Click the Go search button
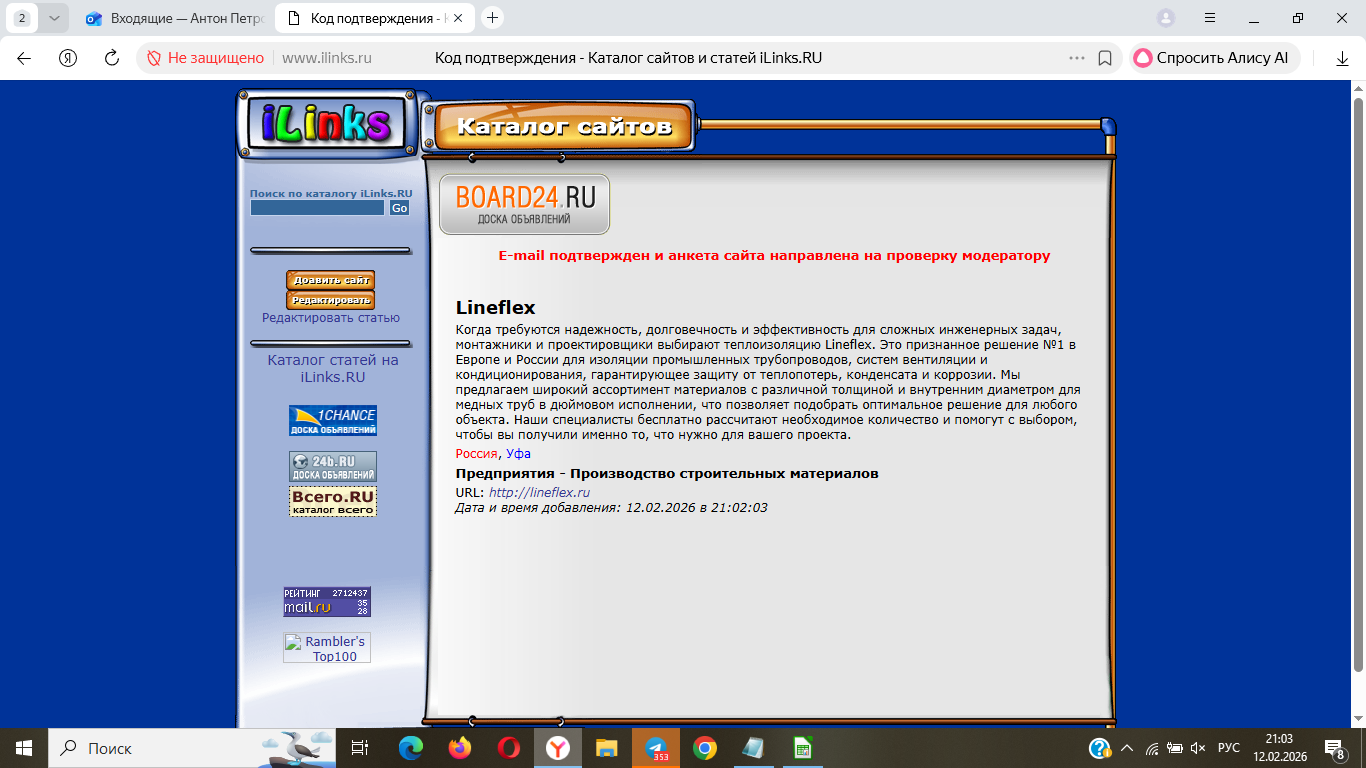 399,208
